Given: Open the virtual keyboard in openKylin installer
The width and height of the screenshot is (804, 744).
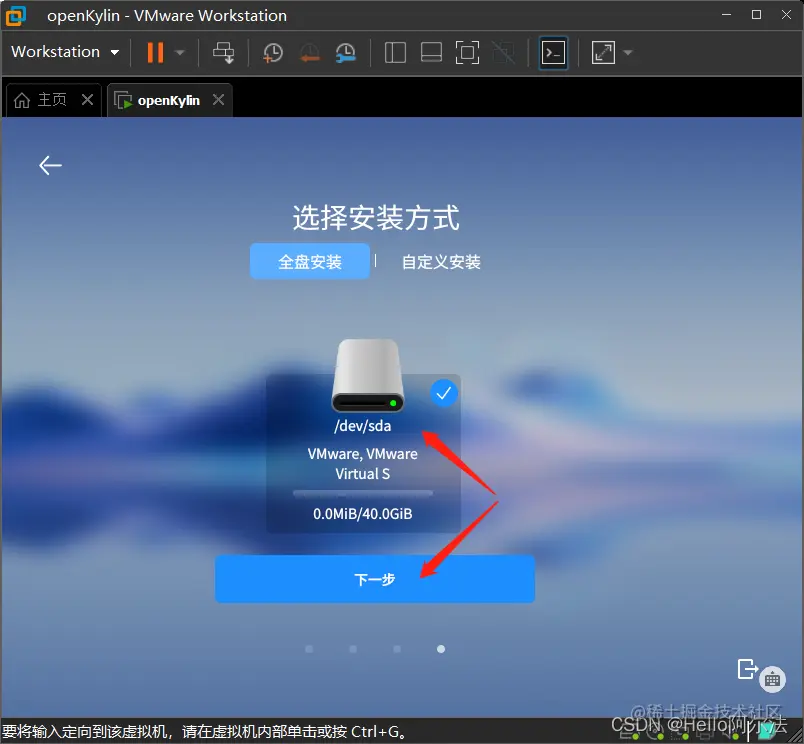Looking at the screenshot, I should pos(772,679).
